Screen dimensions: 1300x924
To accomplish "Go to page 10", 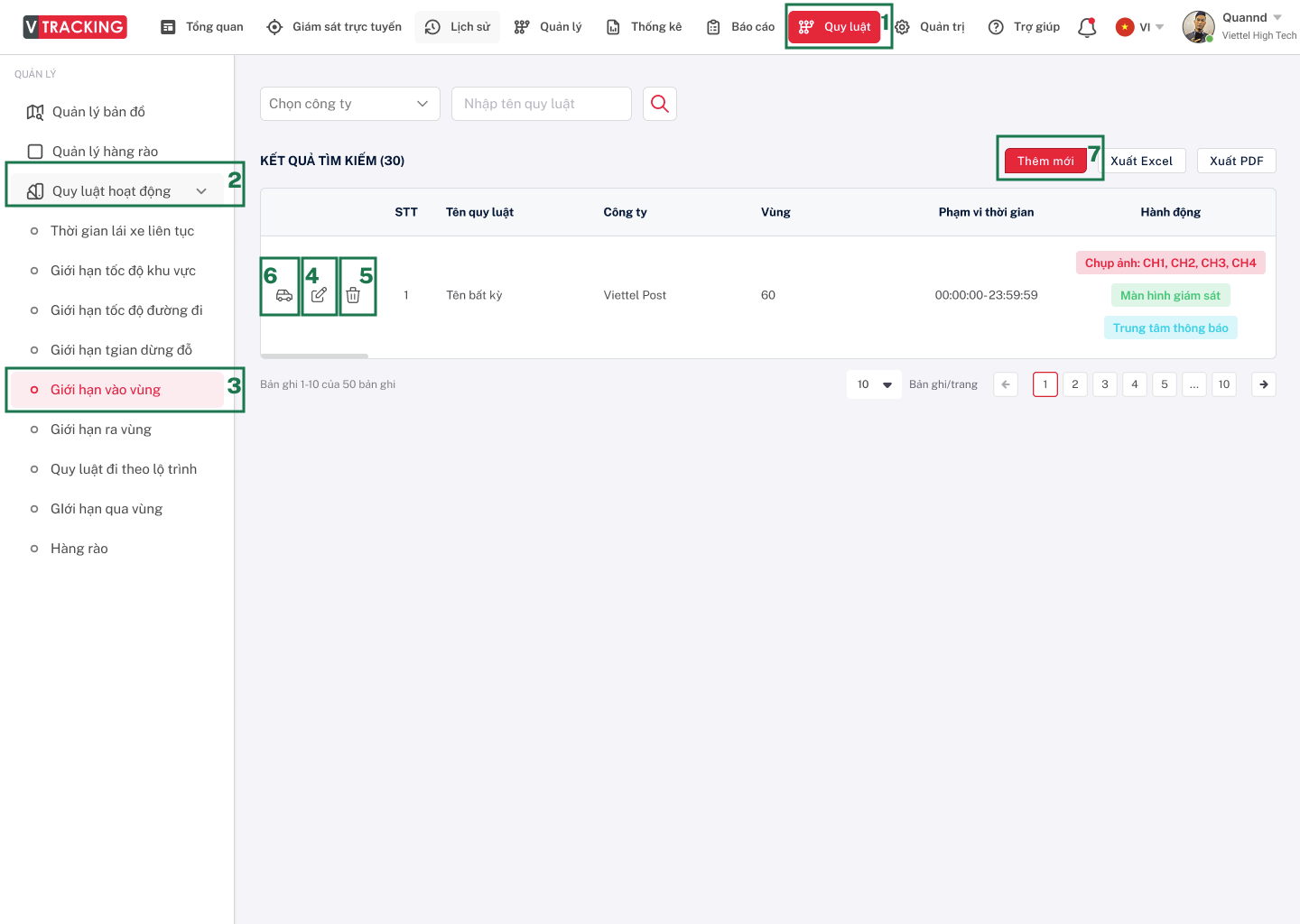I will point(1224,384).
